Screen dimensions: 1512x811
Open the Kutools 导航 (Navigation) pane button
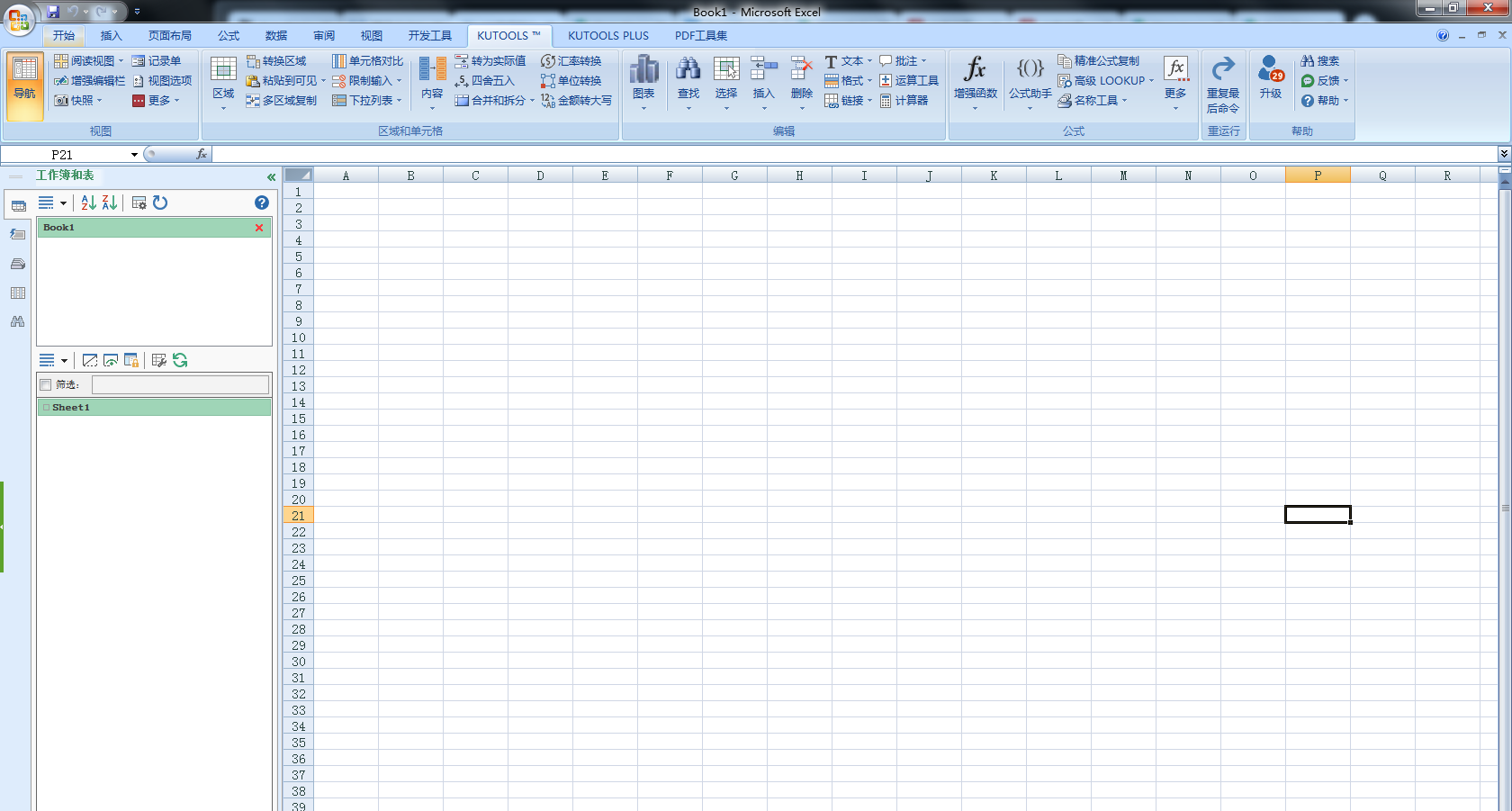click(24, 87)
